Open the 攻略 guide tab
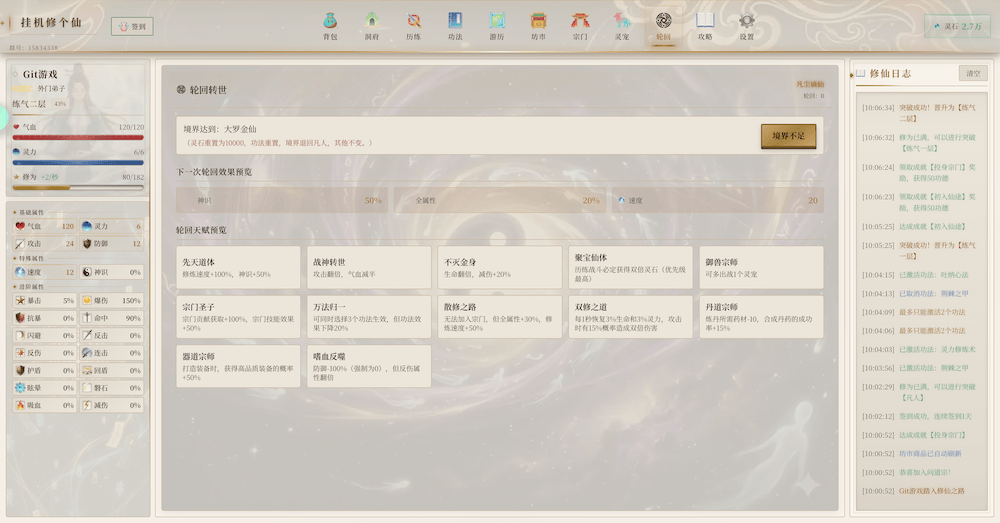1000x523 pixels. click(x=705, y=25)
